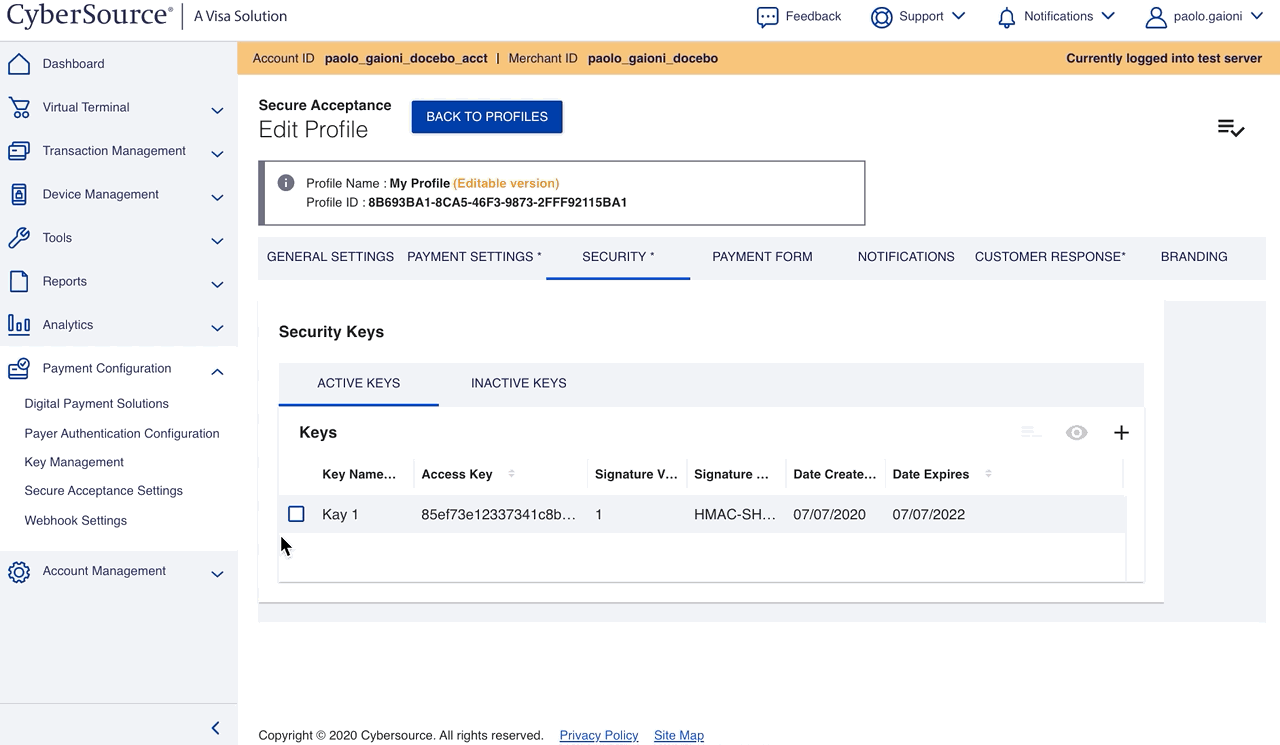Collapse the Payment Configuration section
The width and height of the screenshot is (1280, 745).
point(217,372)
